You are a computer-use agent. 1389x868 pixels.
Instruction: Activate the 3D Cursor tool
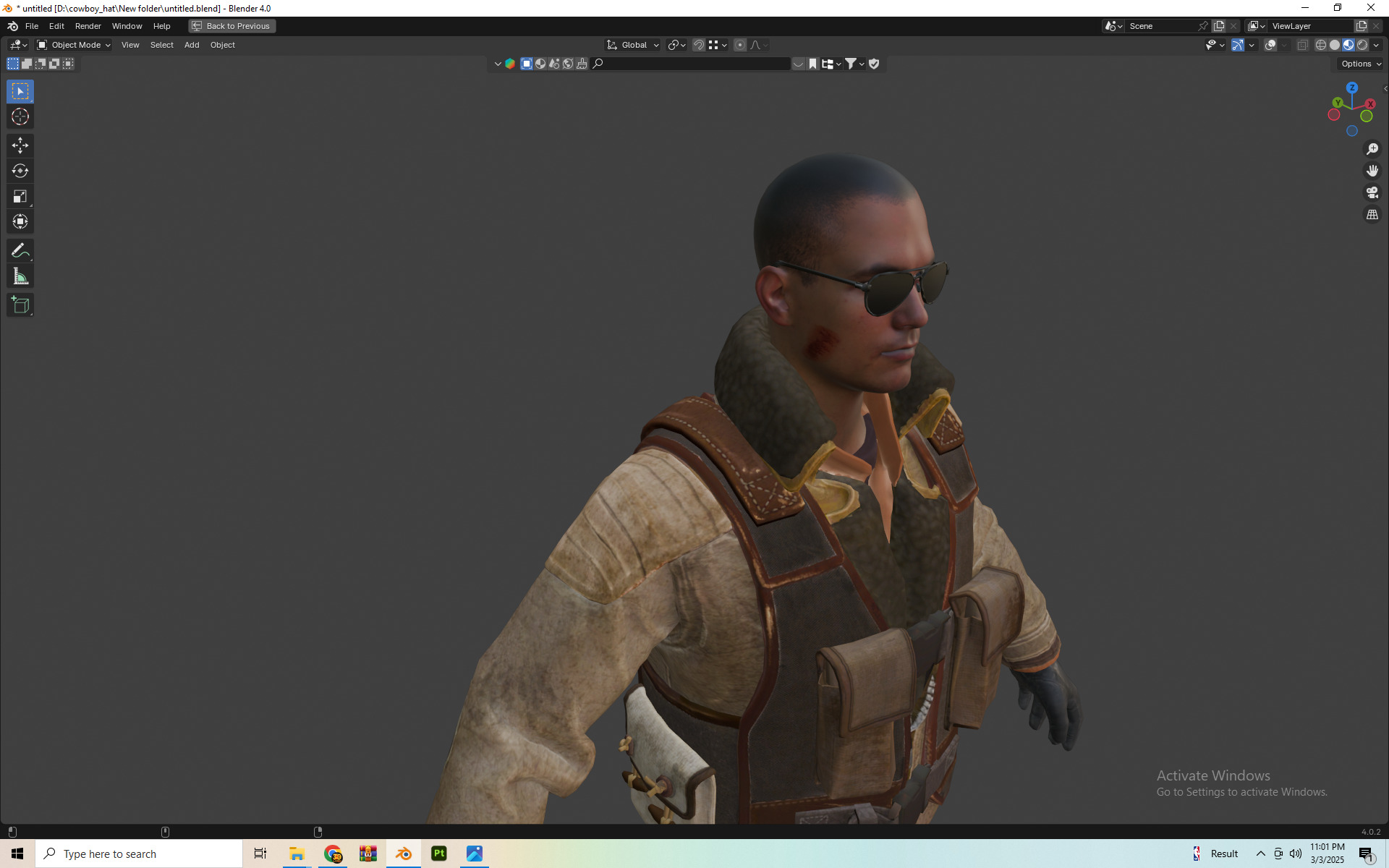pyautogui.click(x=20, y=116)
